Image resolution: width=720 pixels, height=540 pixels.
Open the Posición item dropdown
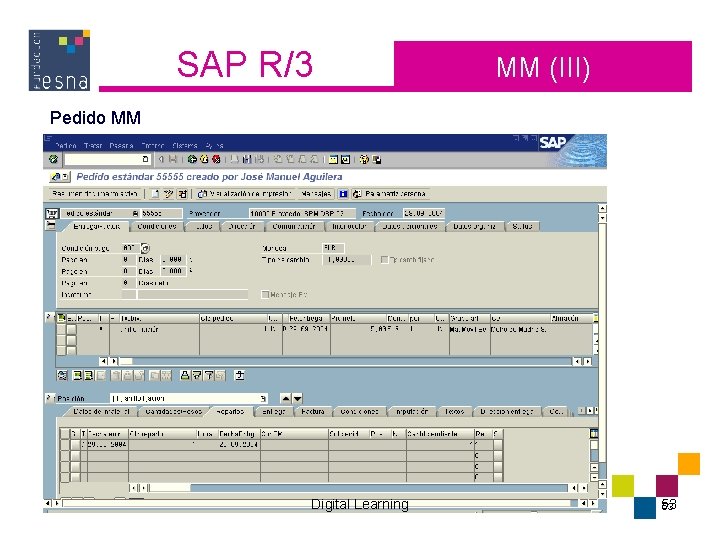point(263,399)
